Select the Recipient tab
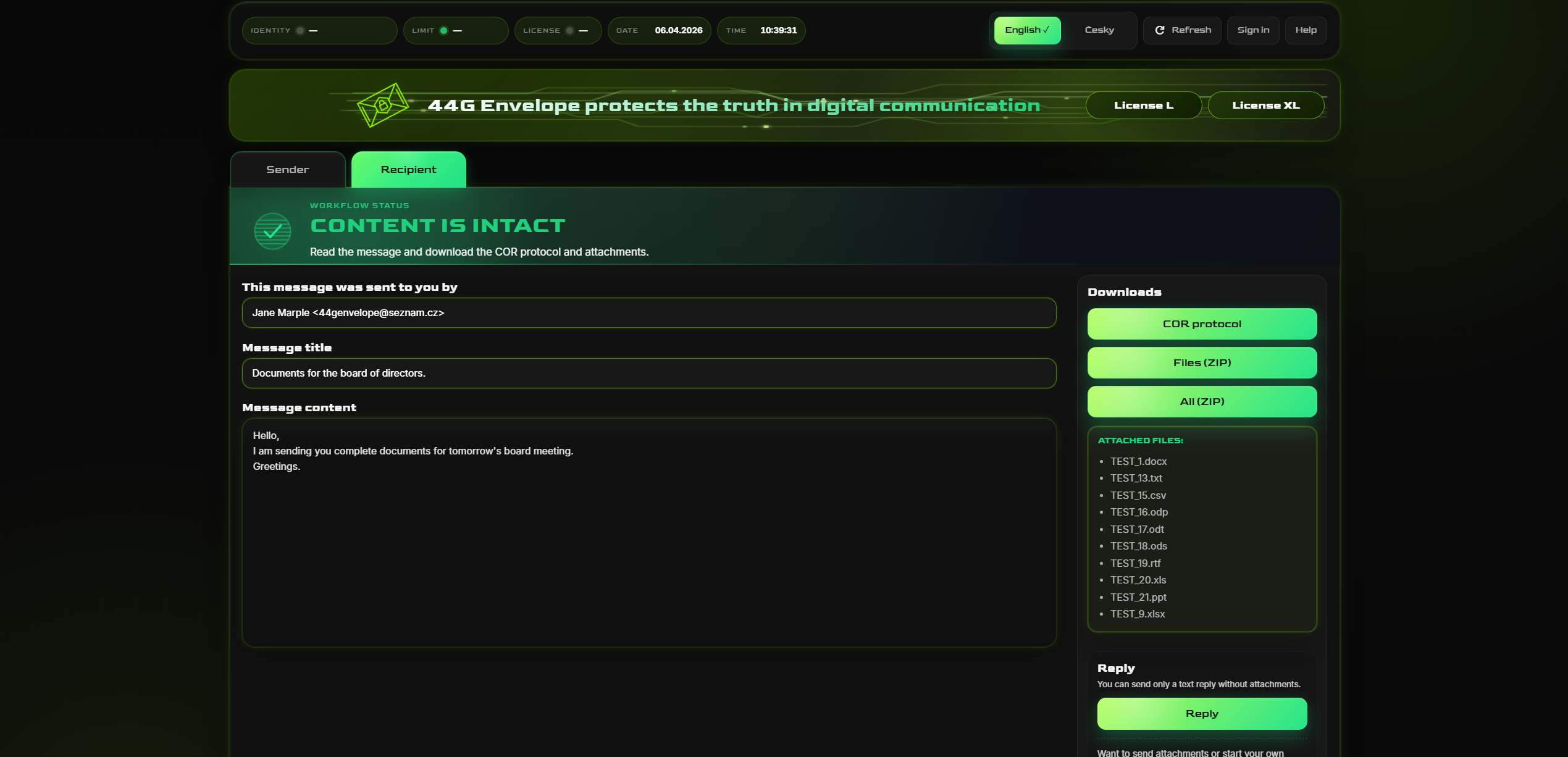The width and height of the screenshot is (1568, 757). pyautogui.click(x=408, y=170)
